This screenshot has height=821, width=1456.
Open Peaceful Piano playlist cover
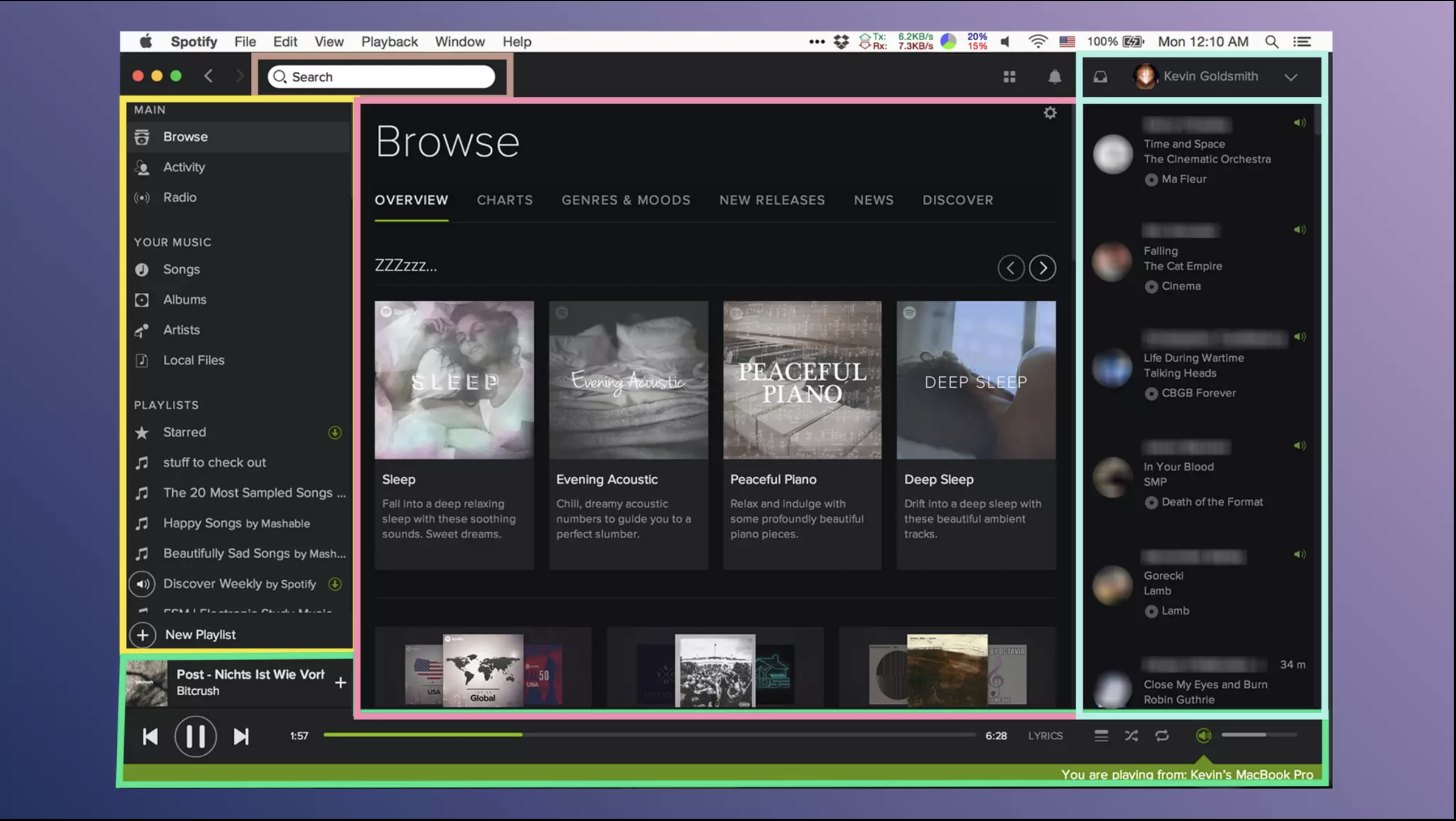(x=802, y=380)
